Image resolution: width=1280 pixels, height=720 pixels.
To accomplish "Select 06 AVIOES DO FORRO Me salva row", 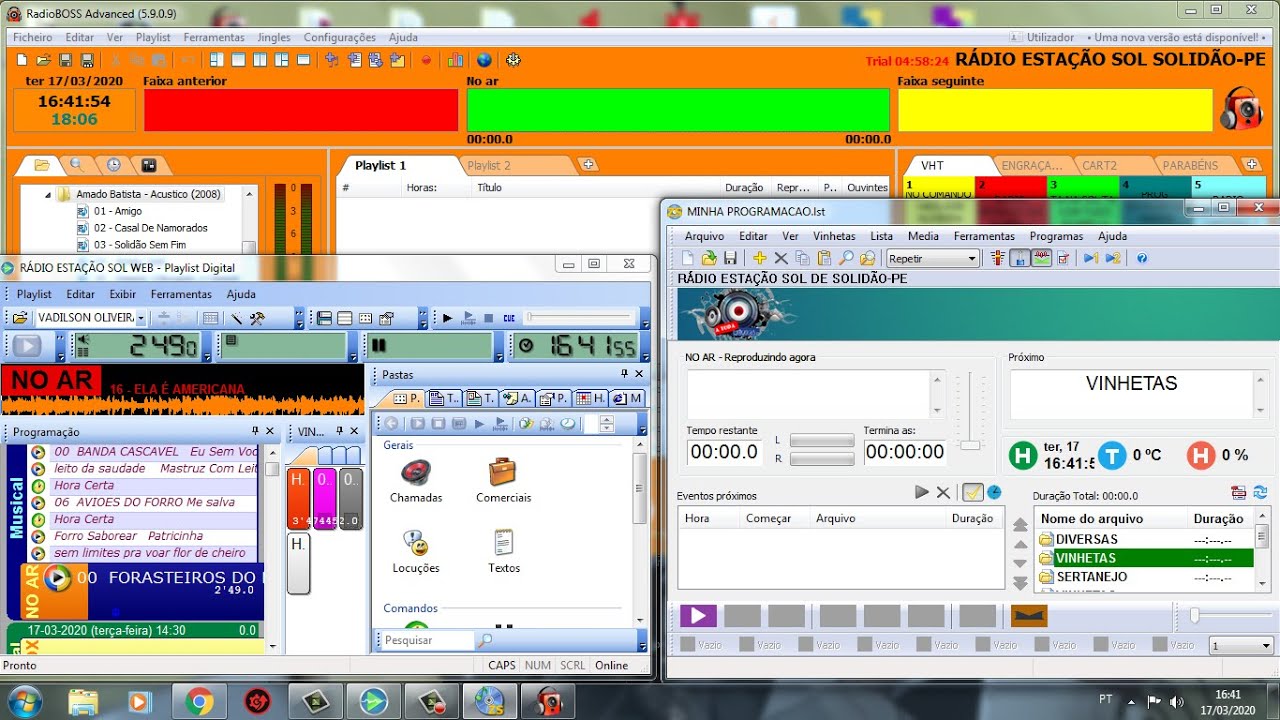I will tap(155, 502).
